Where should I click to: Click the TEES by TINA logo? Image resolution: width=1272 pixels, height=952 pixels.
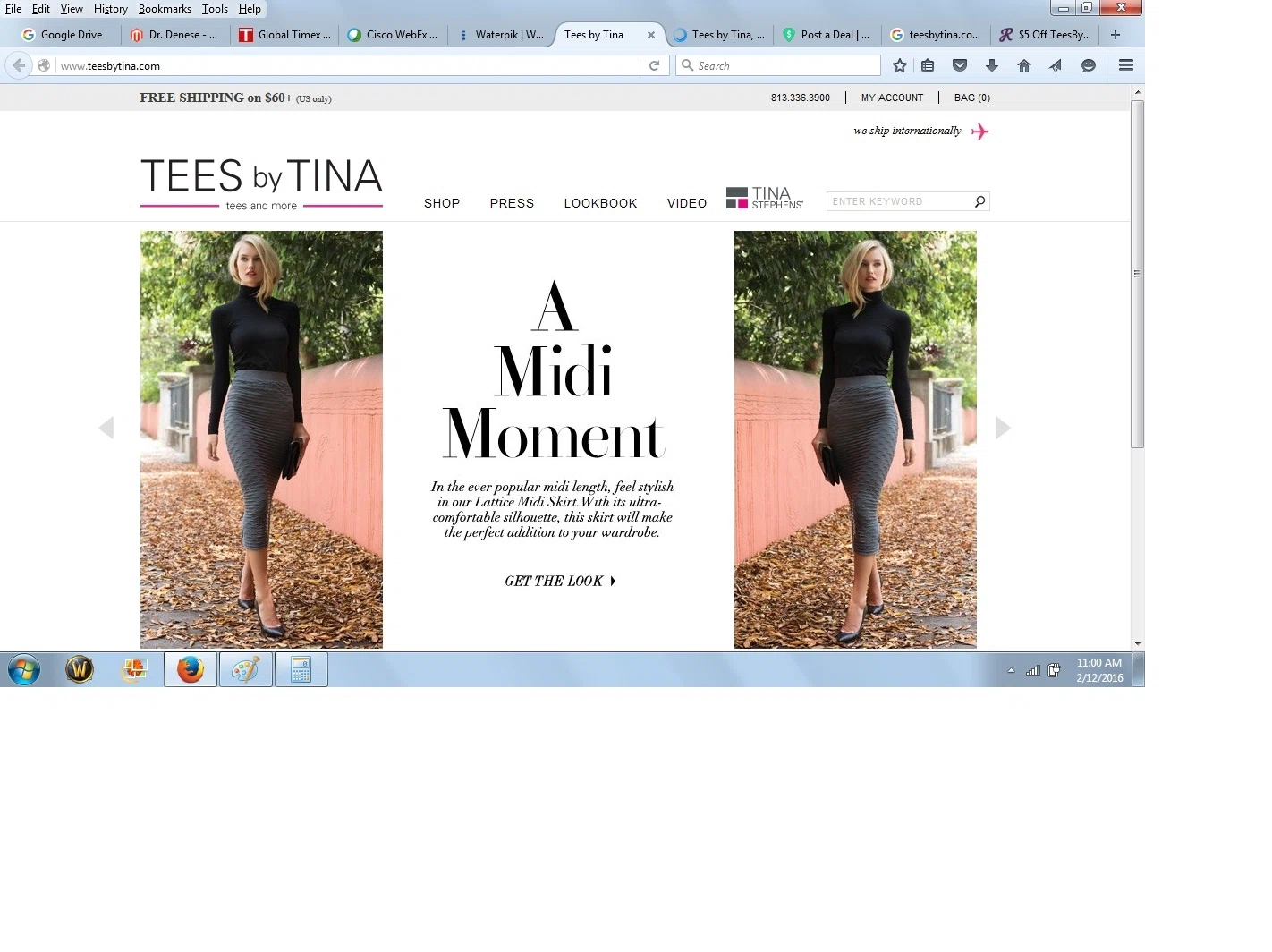[x=261, y=183]
